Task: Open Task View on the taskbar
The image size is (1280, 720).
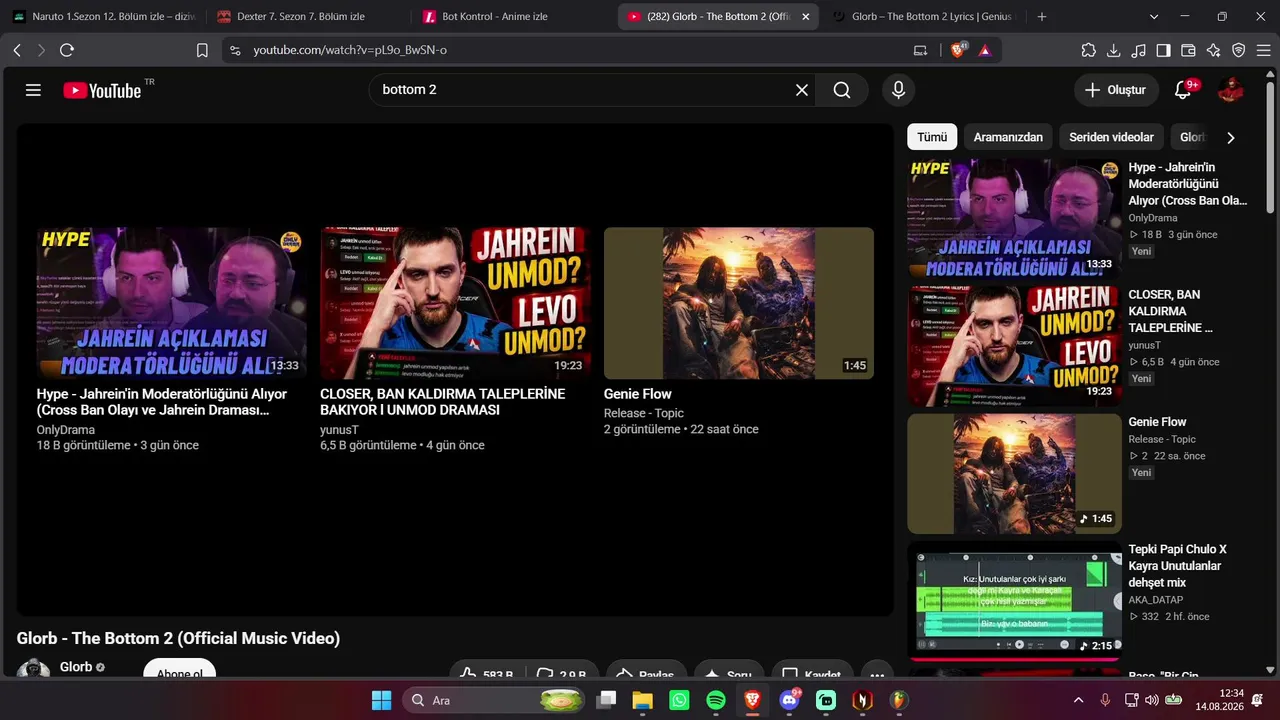Action: tap(606, 700)
